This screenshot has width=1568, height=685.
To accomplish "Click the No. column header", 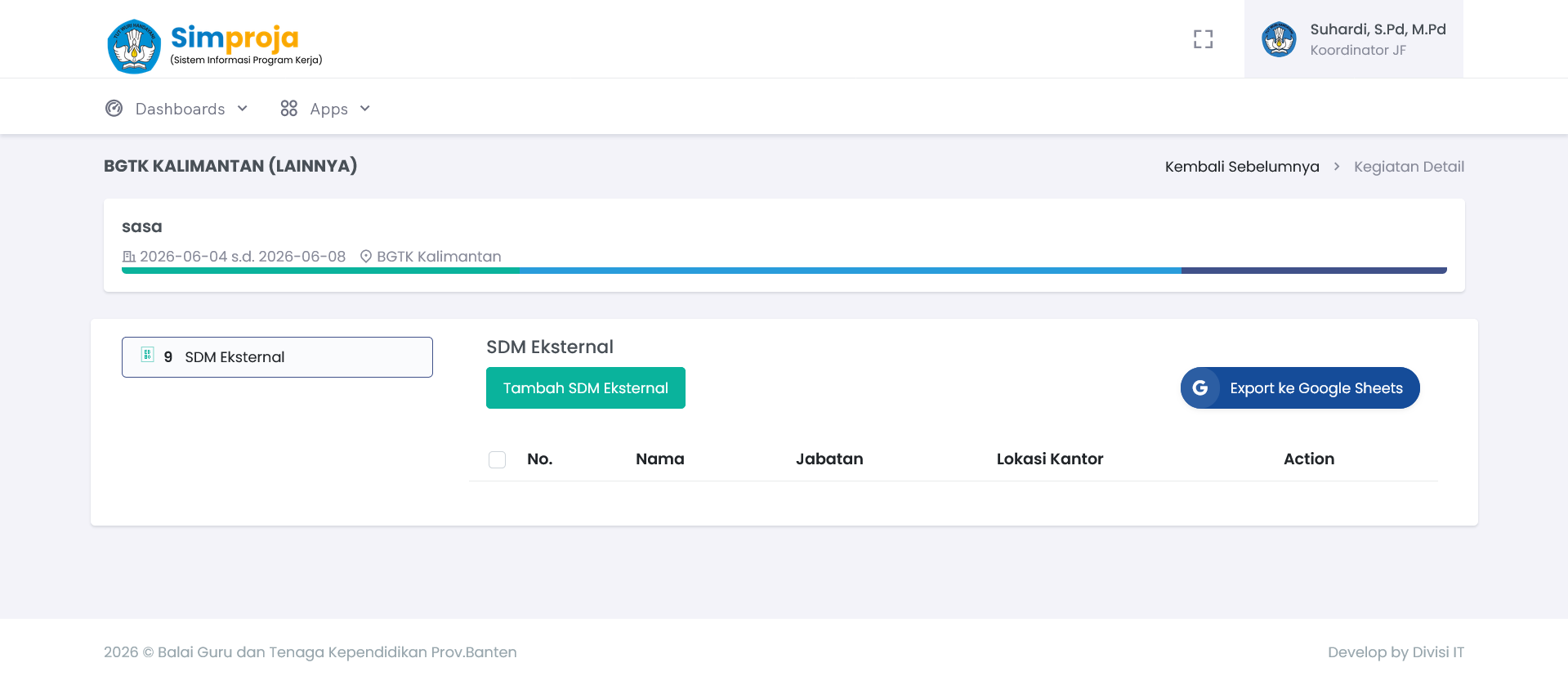I will coord(540,459).
